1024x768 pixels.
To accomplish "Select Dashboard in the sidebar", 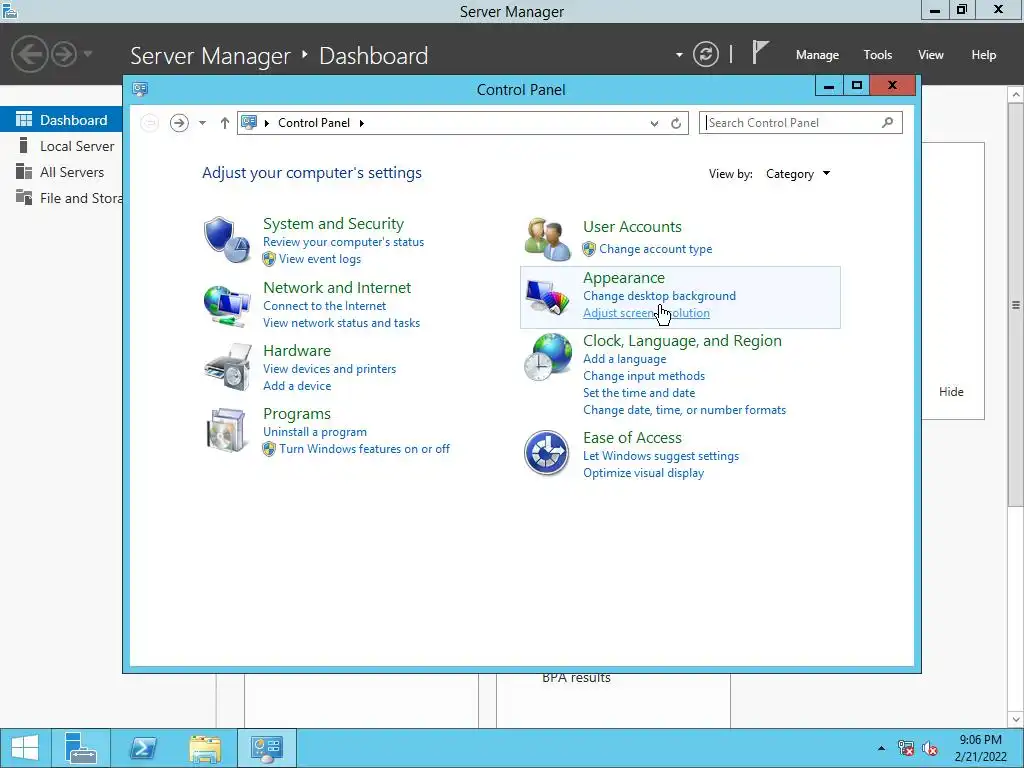I will pyautogui.click(x=61, y=120).
